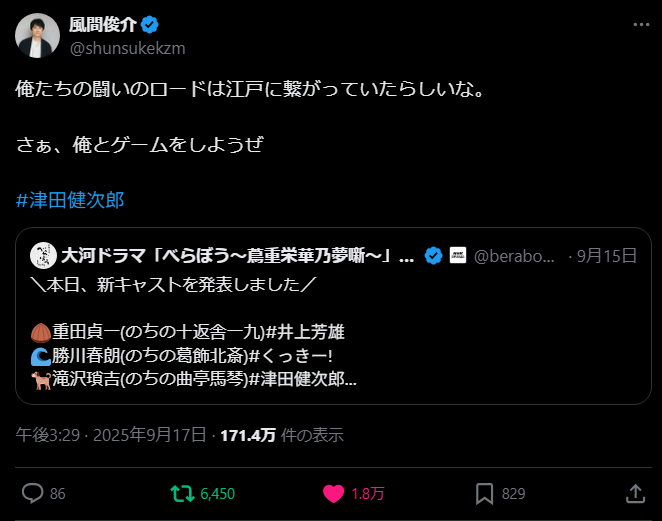
Task: Toggle the pink heart like icon
Action: click(x=334, y=494)
